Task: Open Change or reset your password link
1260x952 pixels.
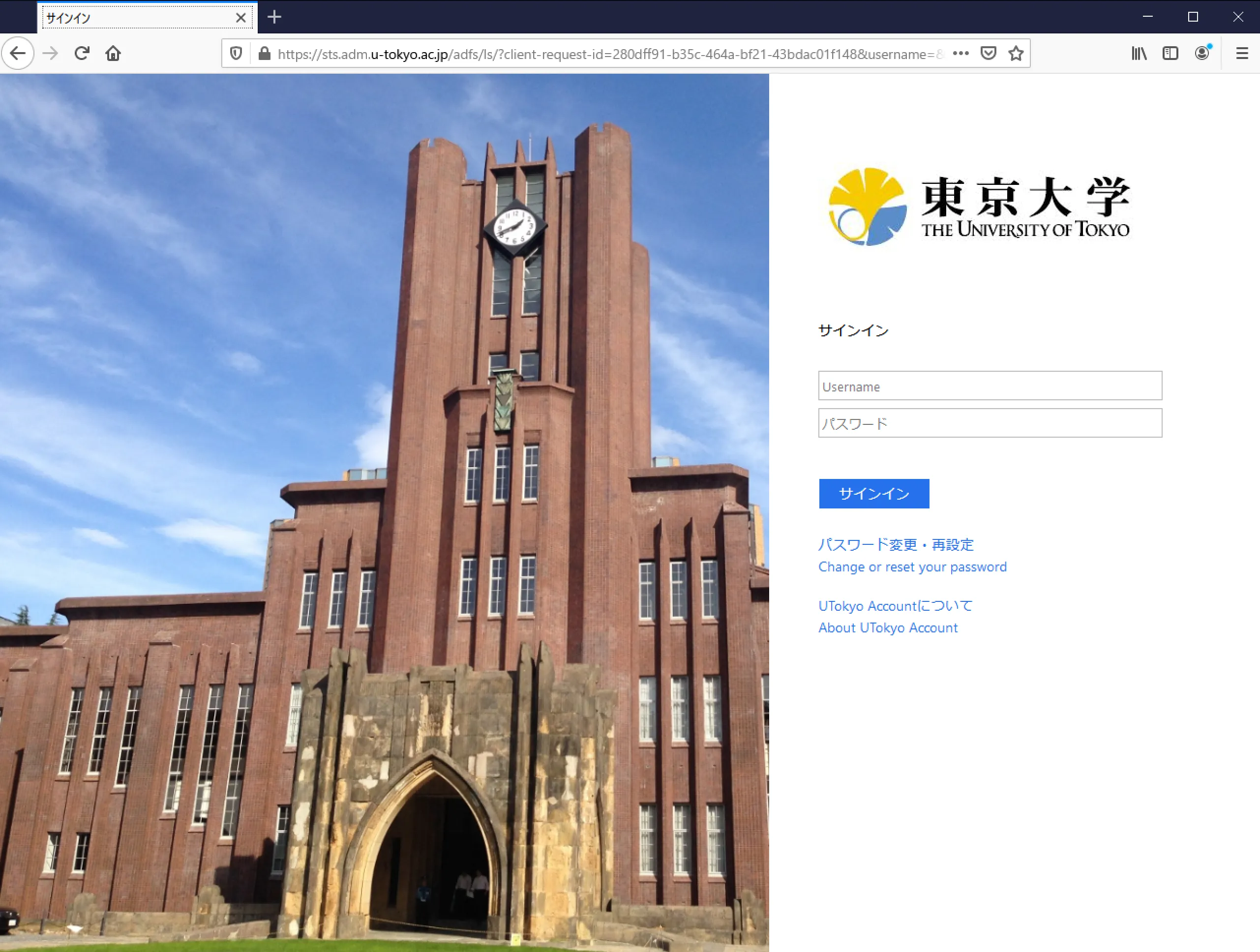Action: 912,567
